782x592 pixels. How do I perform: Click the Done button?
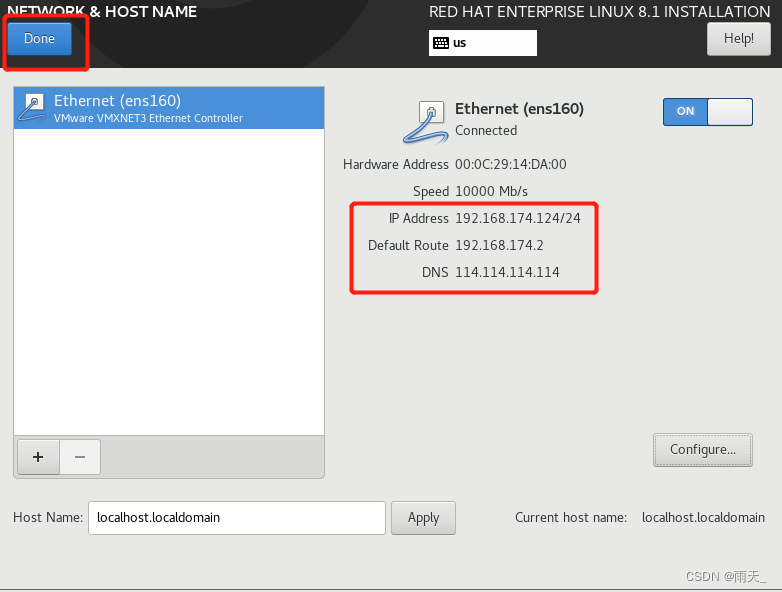(39, 38)
